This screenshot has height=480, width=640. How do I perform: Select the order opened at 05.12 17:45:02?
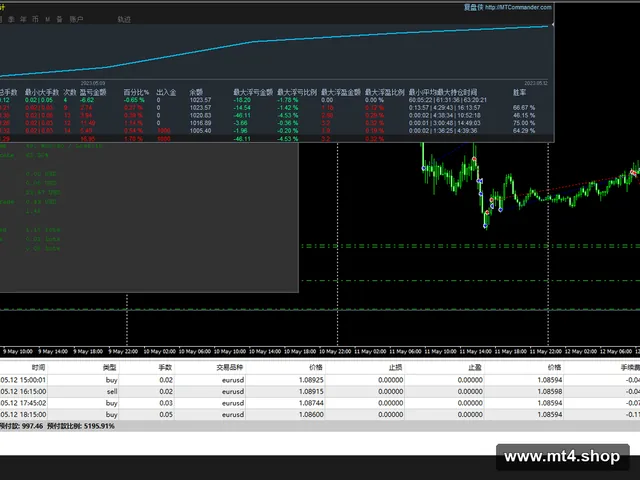[320, 403]
